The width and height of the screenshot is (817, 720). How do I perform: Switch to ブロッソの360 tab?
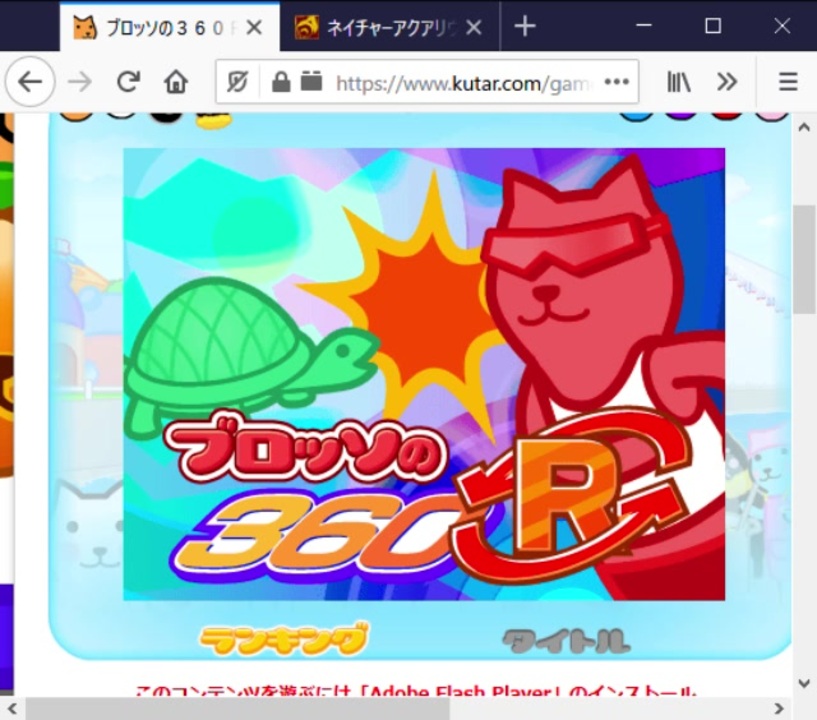tap(170, 27)
